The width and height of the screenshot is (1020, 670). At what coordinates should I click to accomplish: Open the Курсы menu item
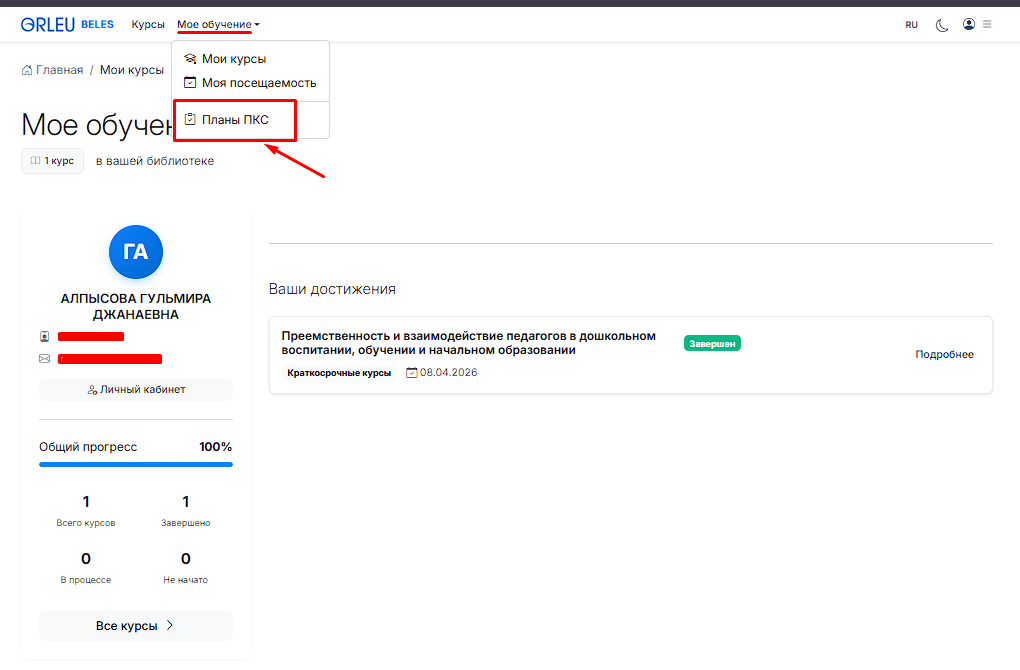click(148, 24)
